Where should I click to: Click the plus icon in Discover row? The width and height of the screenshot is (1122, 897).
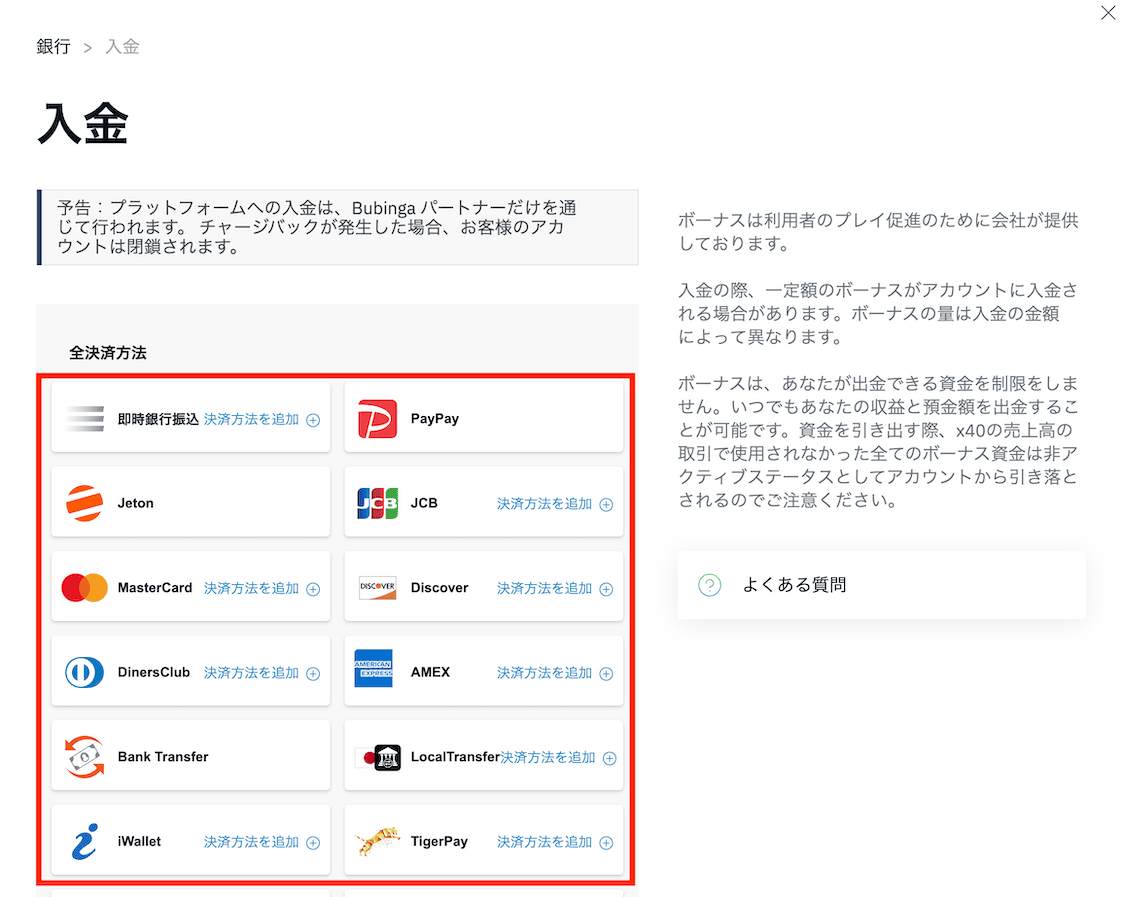pos(606,589)
